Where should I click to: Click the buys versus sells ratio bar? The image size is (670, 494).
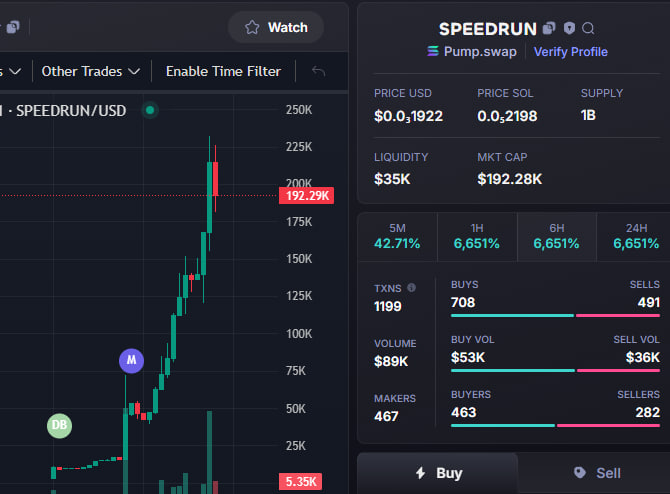tap(555, 316)
